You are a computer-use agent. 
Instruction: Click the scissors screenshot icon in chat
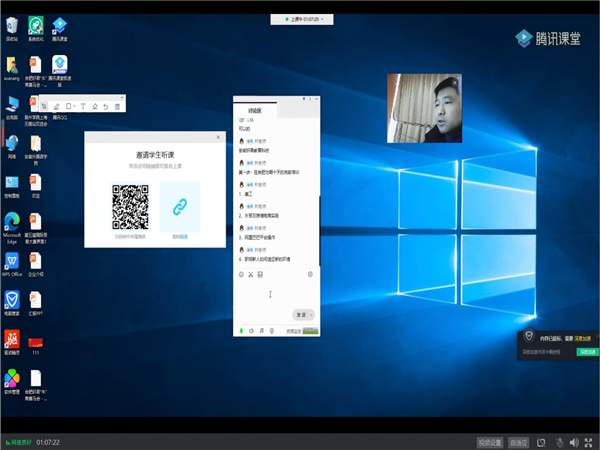(x=250, y=274)
